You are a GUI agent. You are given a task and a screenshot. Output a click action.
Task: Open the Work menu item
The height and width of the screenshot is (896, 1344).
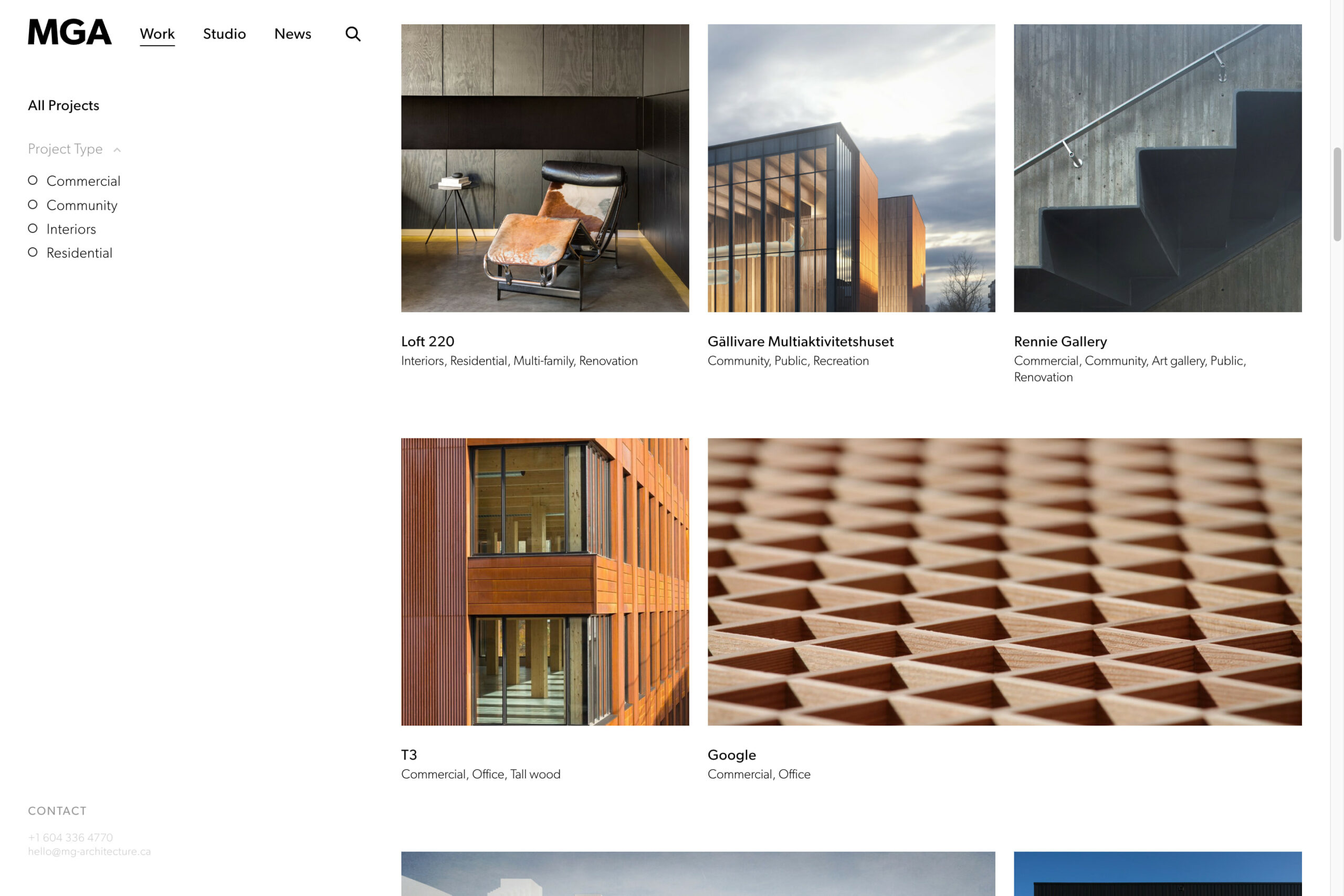tap(157, 34)
